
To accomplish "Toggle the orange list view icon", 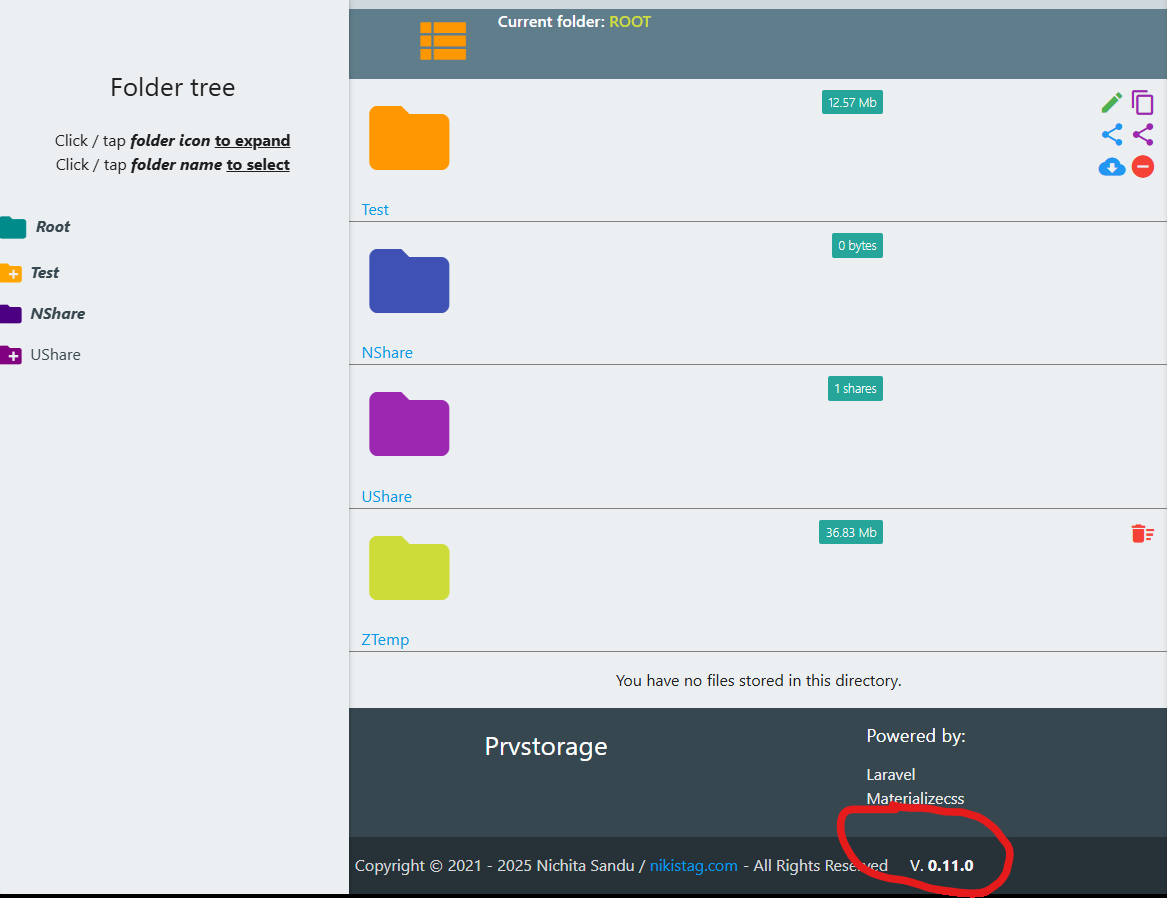I will 443,41.
